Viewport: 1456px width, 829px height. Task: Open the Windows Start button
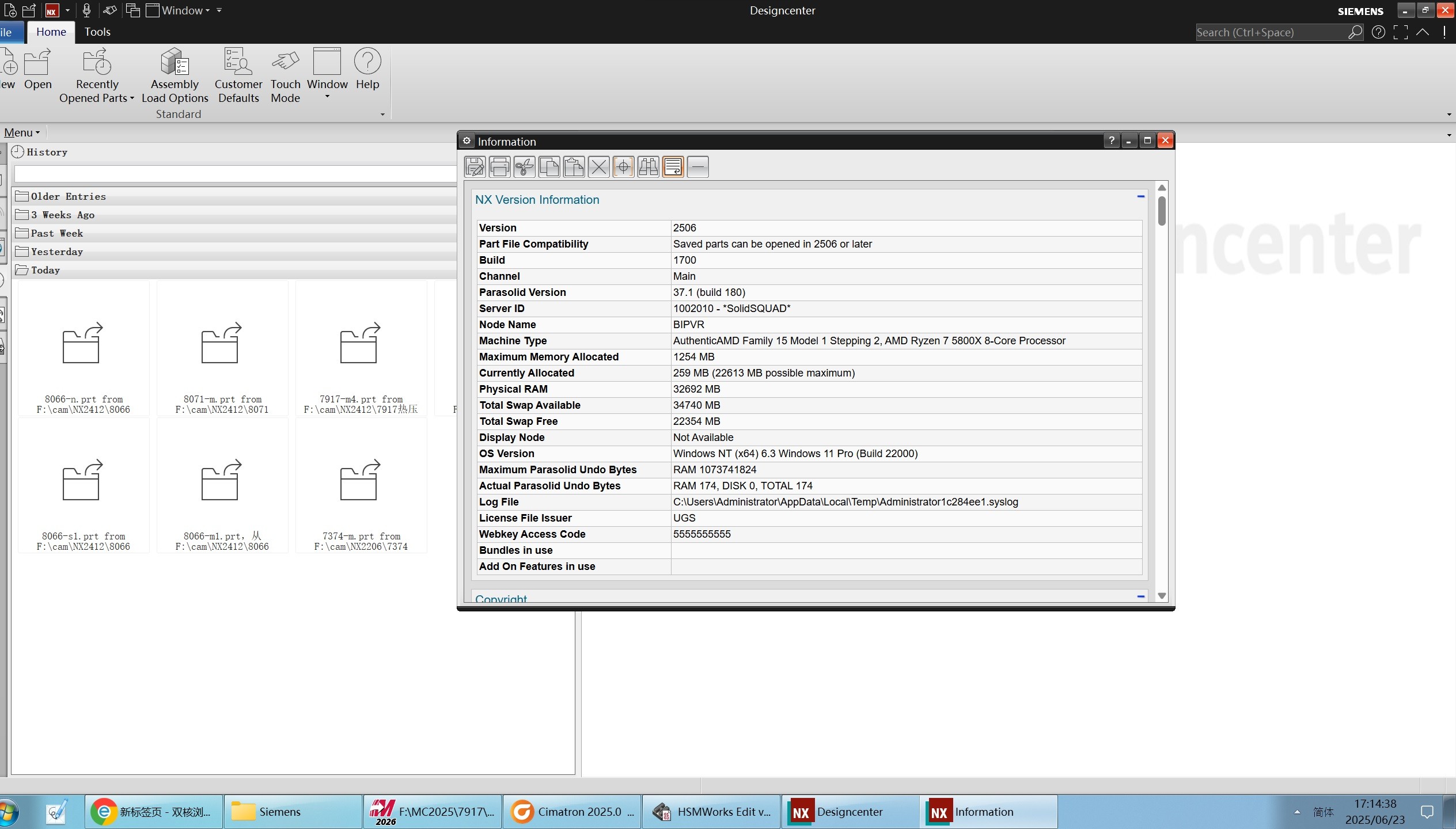click(8, 812)
